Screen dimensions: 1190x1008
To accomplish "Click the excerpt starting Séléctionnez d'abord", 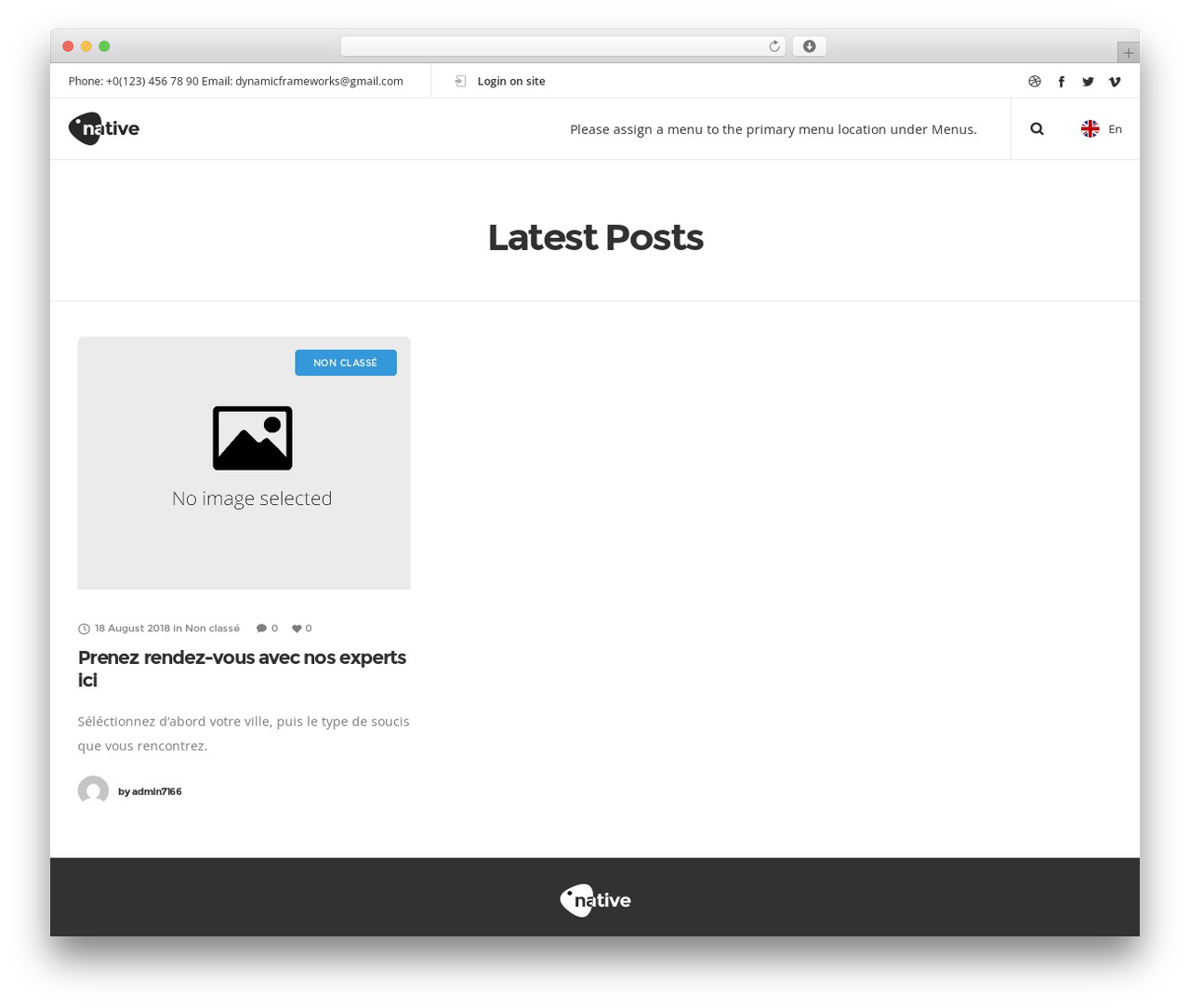I will tap(244, 734).
